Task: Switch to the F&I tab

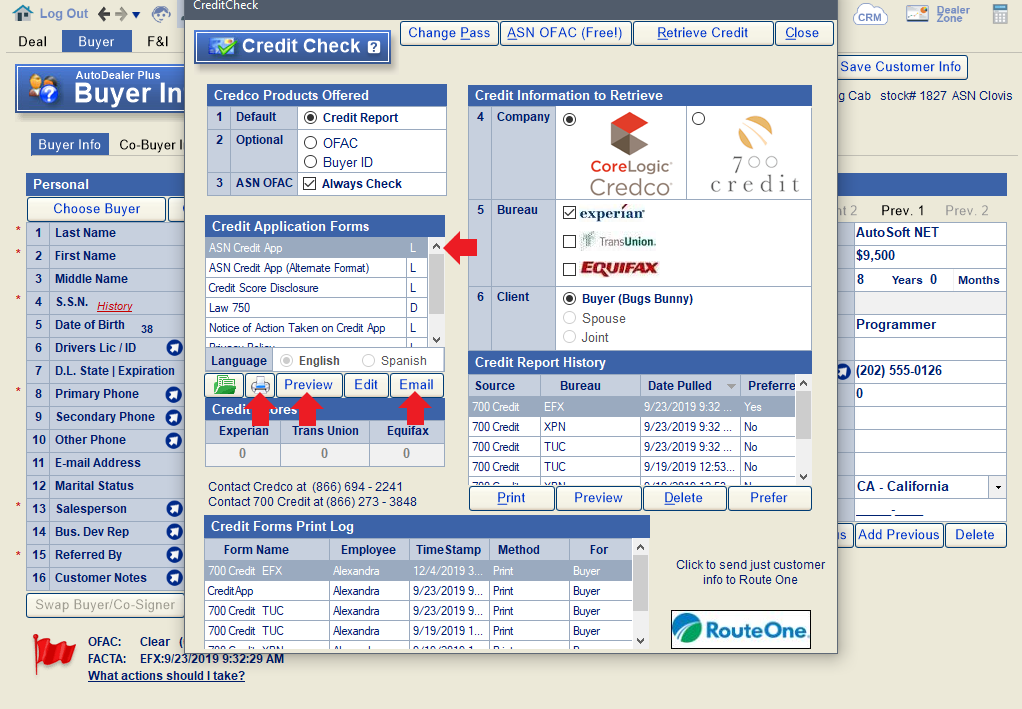Action: [x=158, y=42]
